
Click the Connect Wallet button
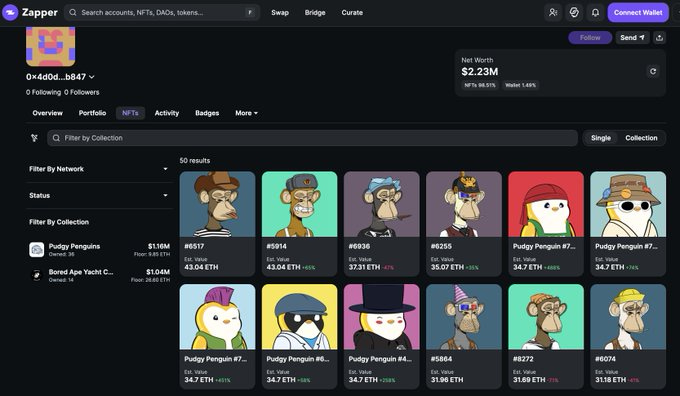pos(638,13)
